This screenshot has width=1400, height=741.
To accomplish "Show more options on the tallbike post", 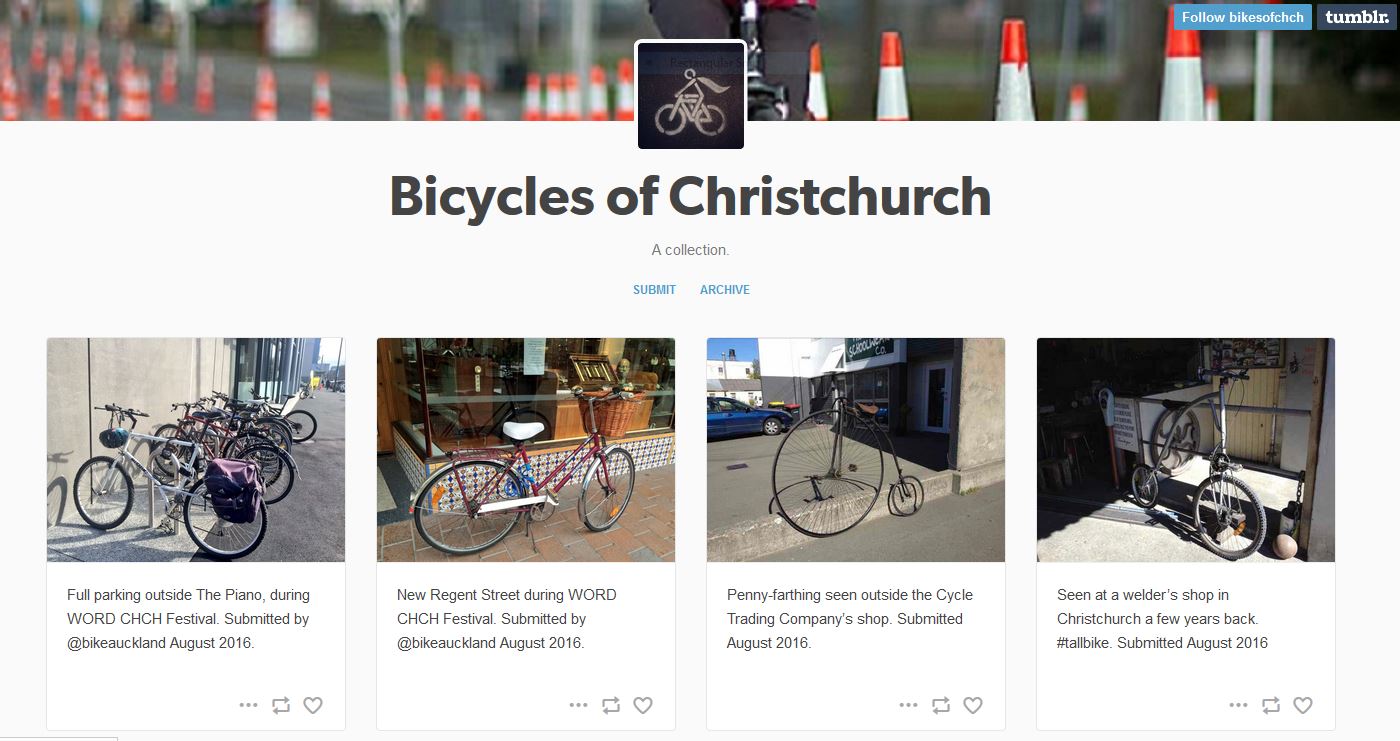I will 1238,705.
